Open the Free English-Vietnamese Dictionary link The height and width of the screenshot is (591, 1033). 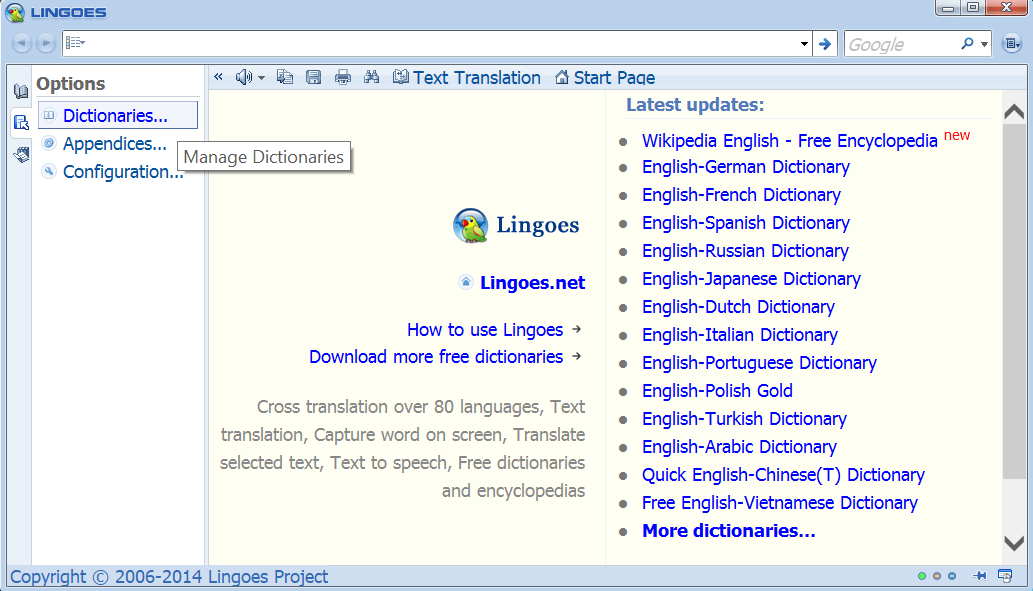(780, 503)
